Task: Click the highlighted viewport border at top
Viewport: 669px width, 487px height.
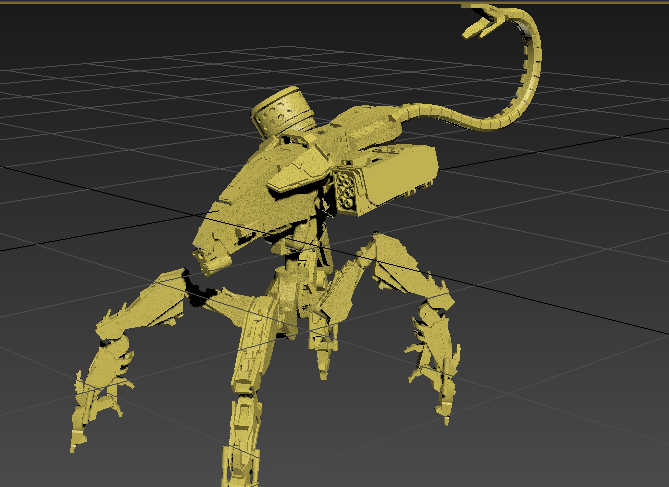Action: pyautogui.click(x=300, y=2)
